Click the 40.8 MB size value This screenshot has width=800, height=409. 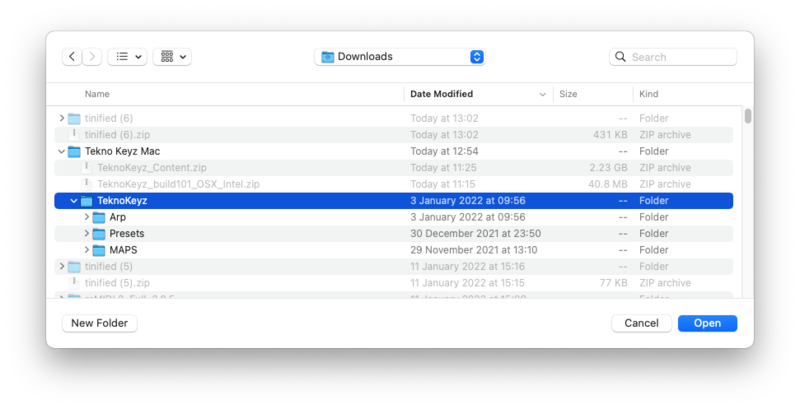coord(608,184)
